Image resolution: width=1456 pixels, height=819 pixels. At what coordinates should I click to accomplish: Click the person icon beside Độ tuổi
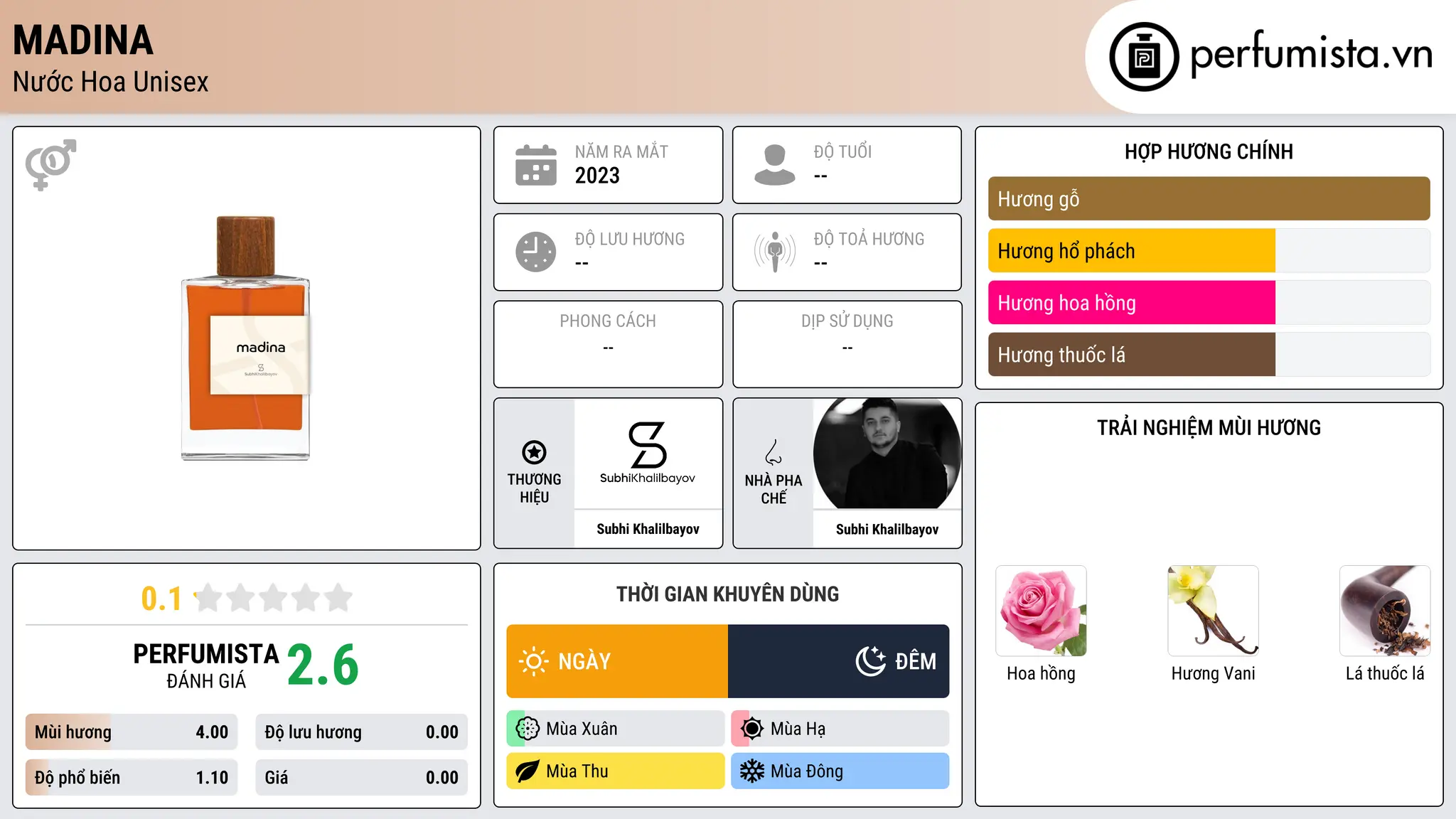(x=775, y=165)
